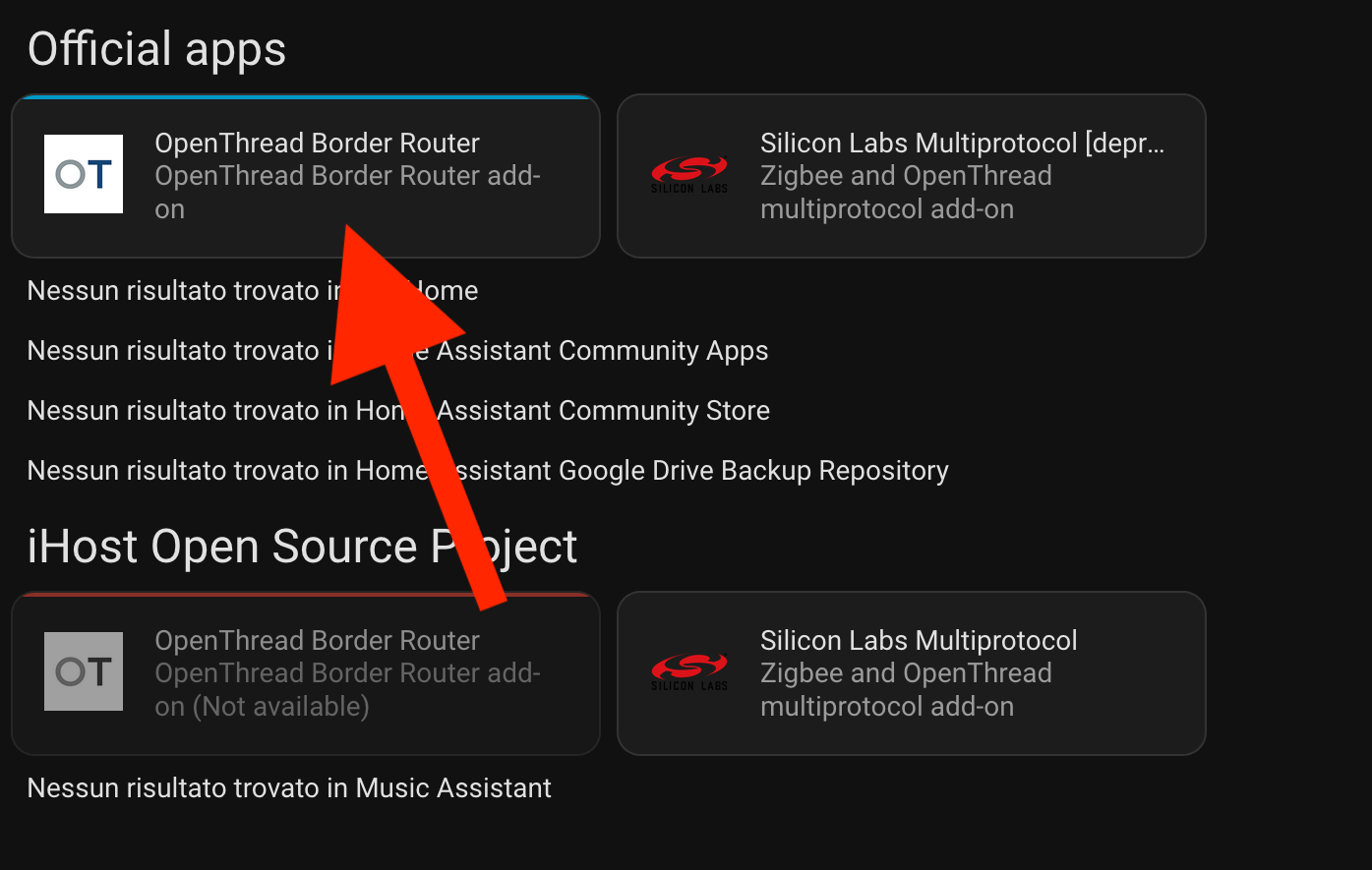Open the Silicon Labs Multiprotocol [depr...] title
Screen dimensions: 1372x870
961,144
